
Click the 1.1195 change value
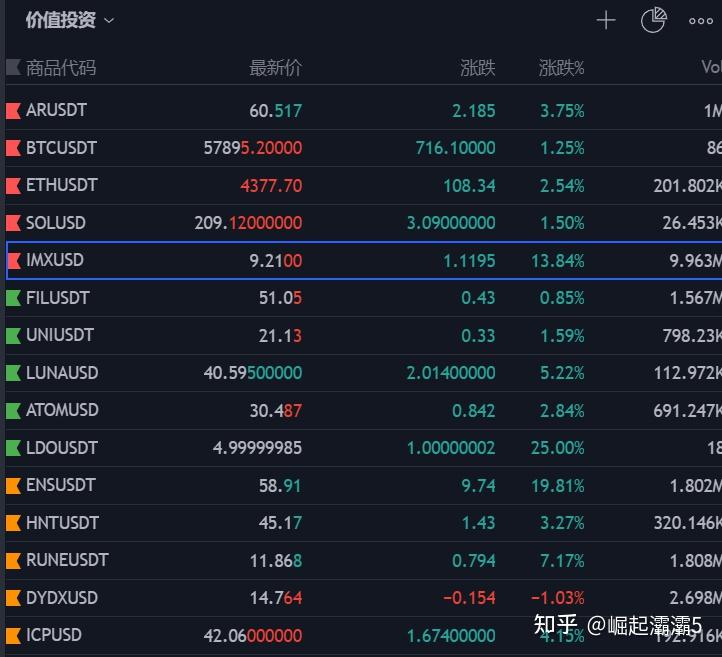(469, 261)
